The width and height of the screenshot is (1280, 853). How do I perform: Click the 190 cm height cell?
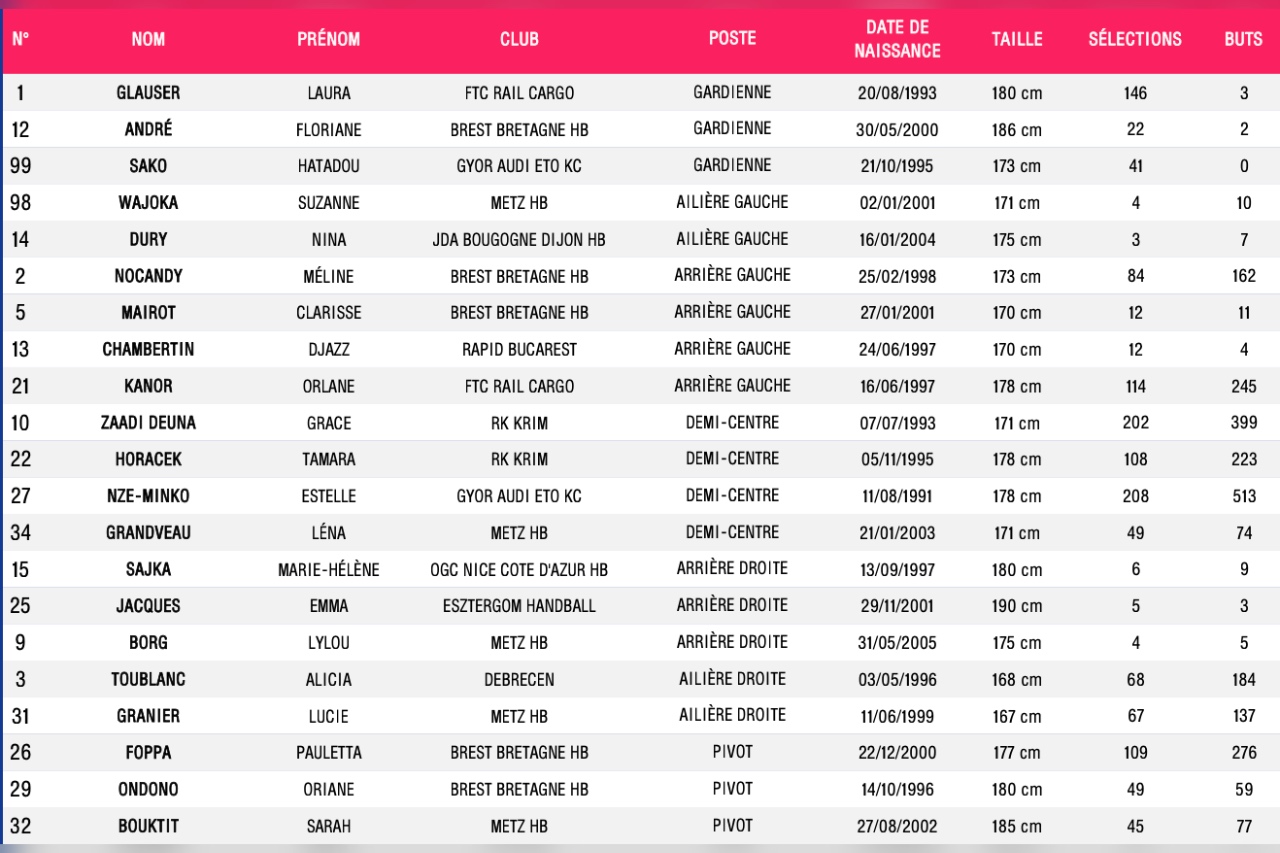[1017, 606]
